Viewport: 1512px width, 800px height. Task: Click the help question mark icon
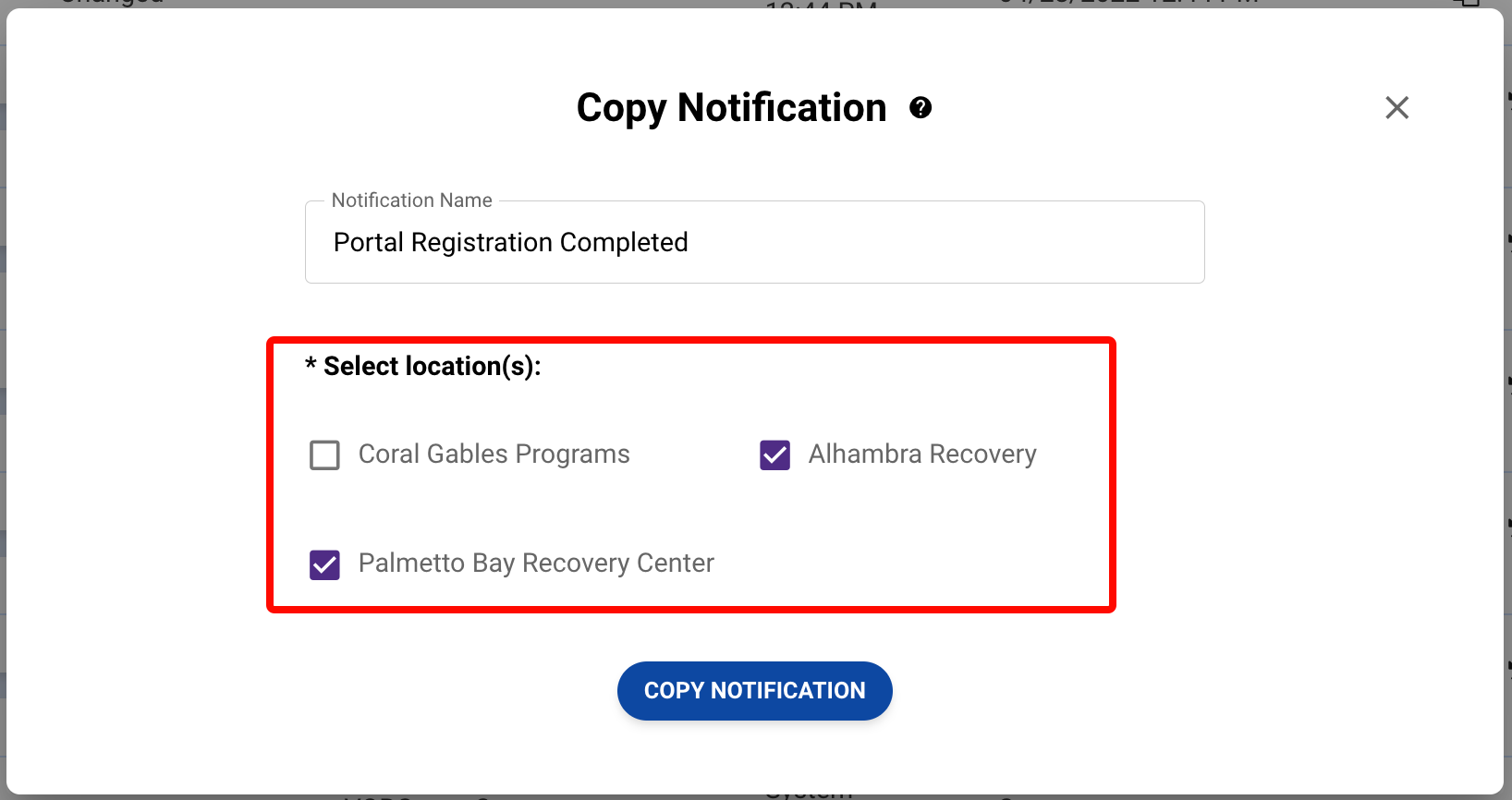(x=921, y=108)
